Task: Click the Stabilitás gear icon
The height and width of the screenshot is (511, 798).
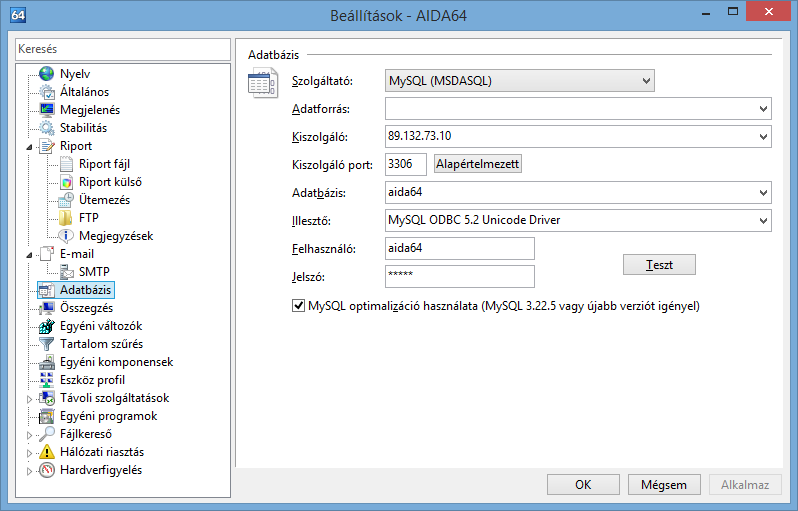Action: coord(46,128)
